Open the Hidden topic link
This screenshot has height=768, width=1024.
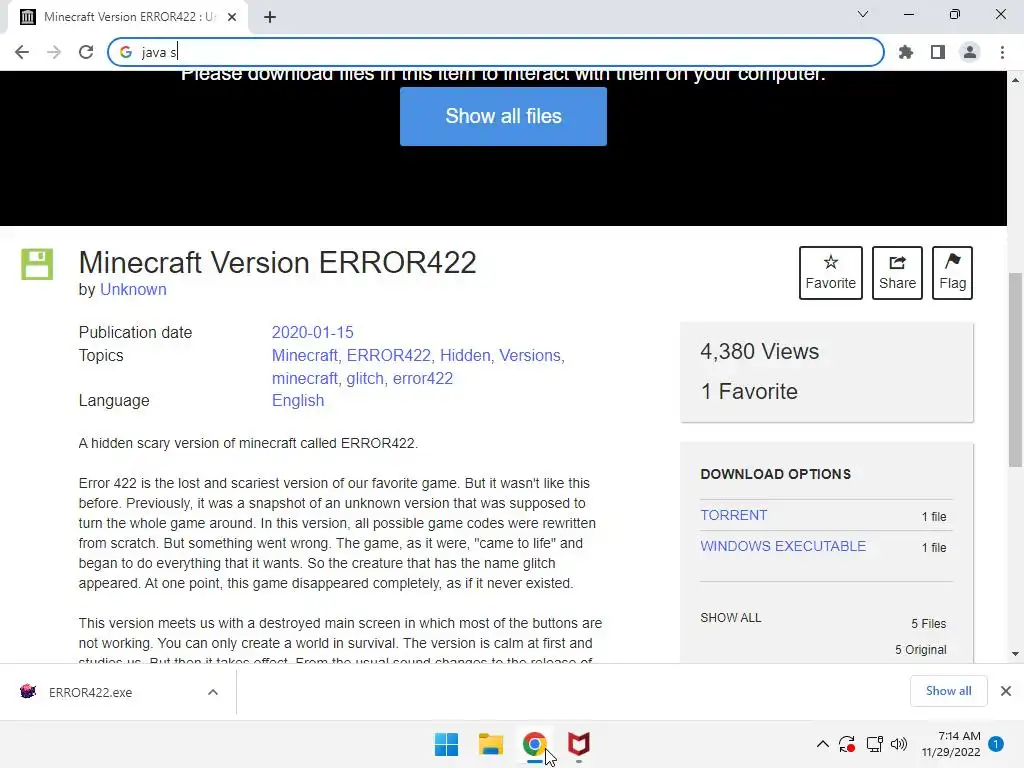tap(465, 355)
